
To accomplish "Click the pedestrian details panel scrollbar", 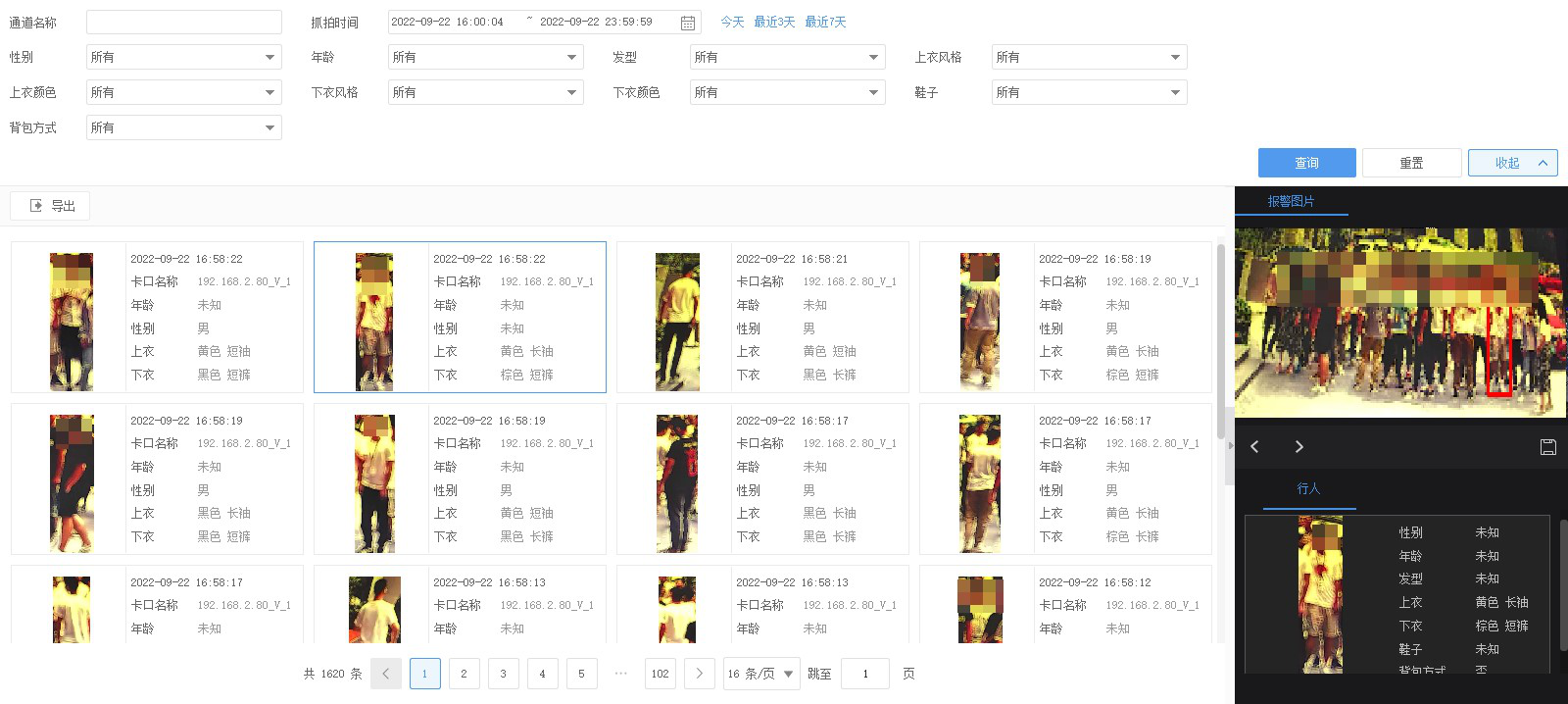I will click(x=1563, y=584).
